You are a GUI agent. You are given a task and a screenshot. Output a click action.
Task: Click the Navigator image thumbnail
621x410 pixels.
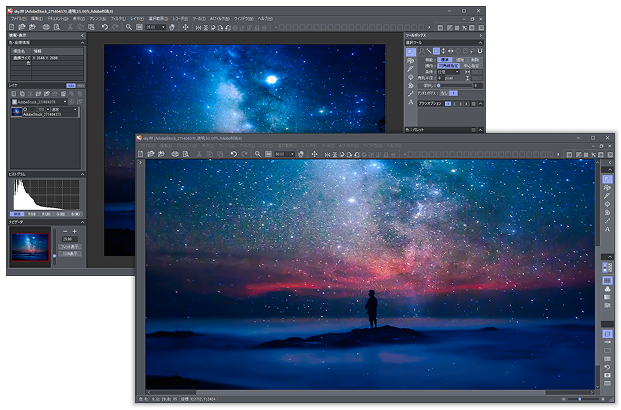(x=29, y=246)
